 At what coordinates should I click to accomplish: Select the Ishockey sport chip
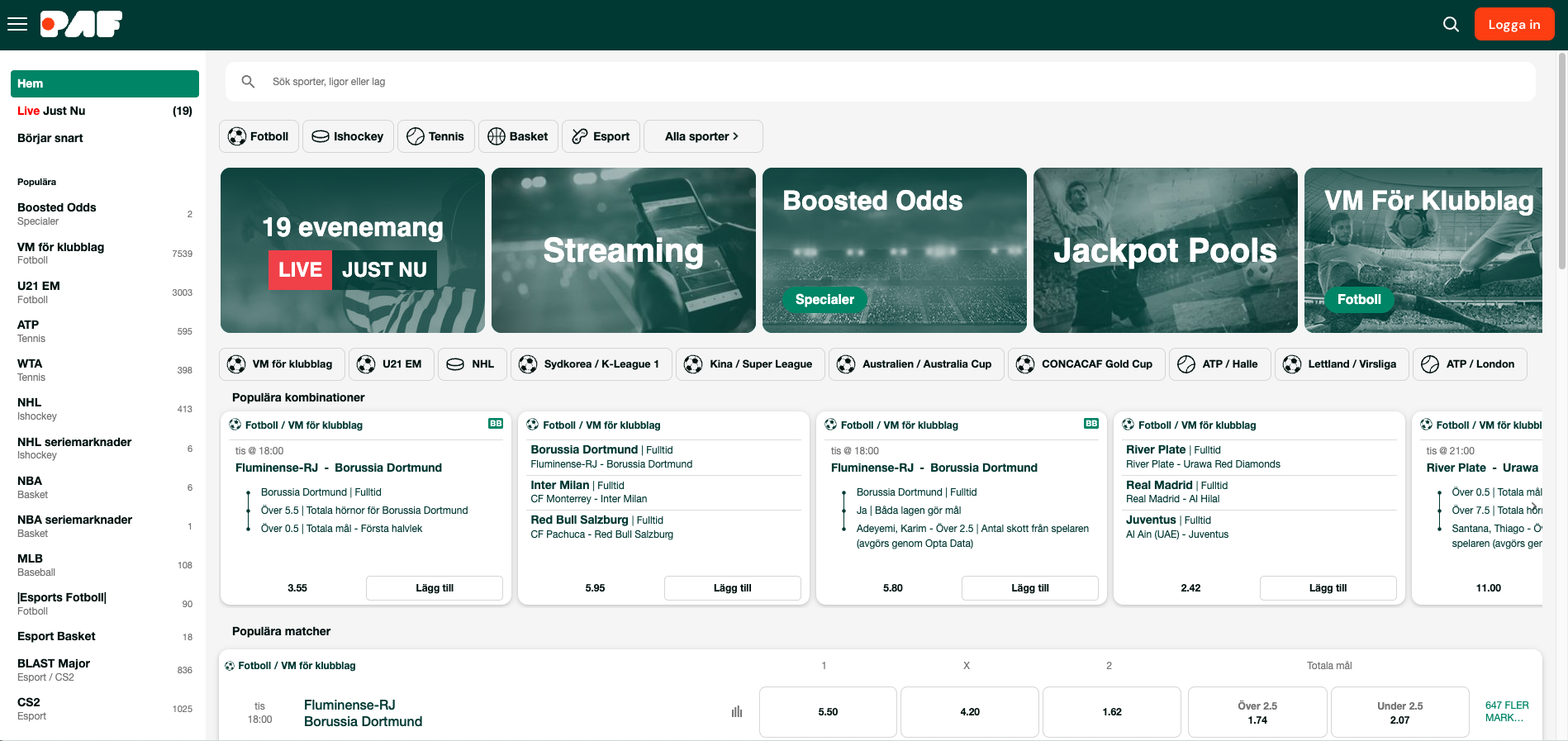[x=348, y=136]
